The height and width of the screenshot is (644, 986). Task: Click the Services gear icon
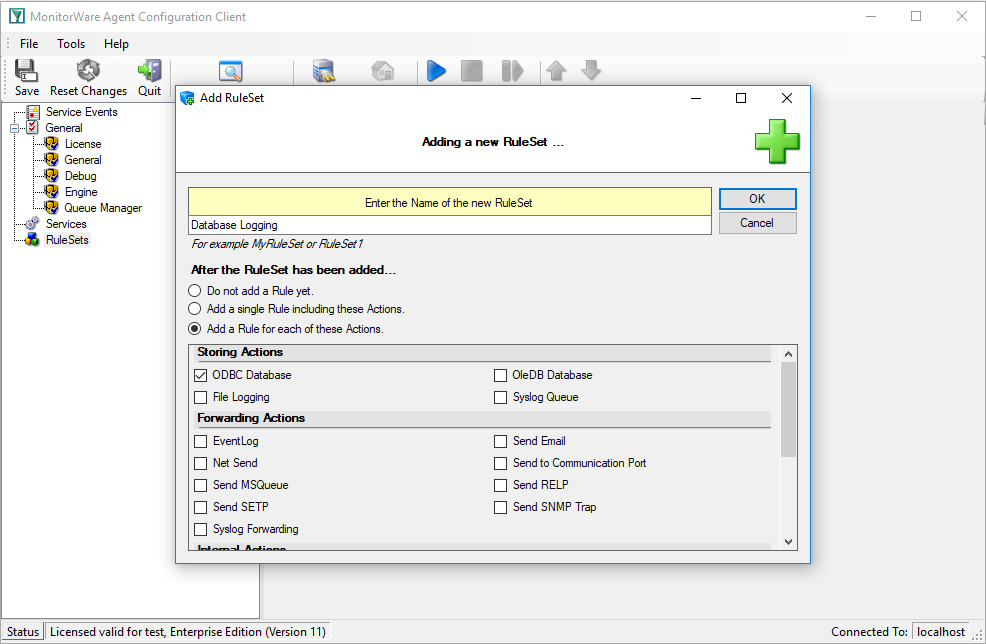pos(32,224)
